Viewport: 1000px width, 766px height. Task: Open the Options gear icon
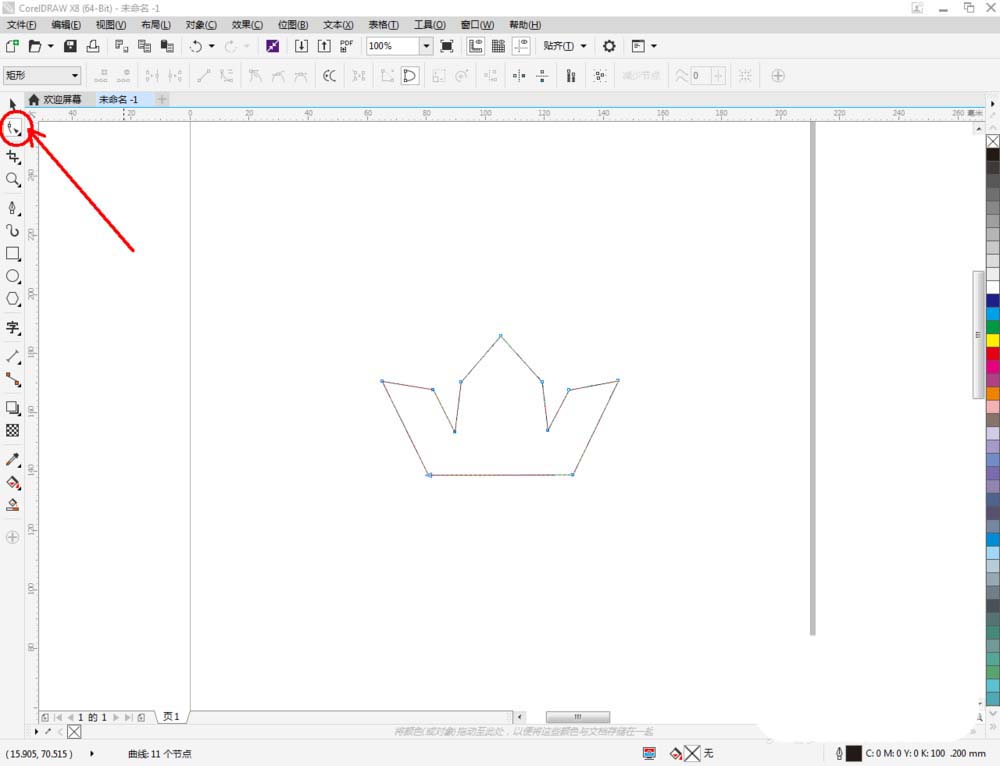click(x=609, y=46)
